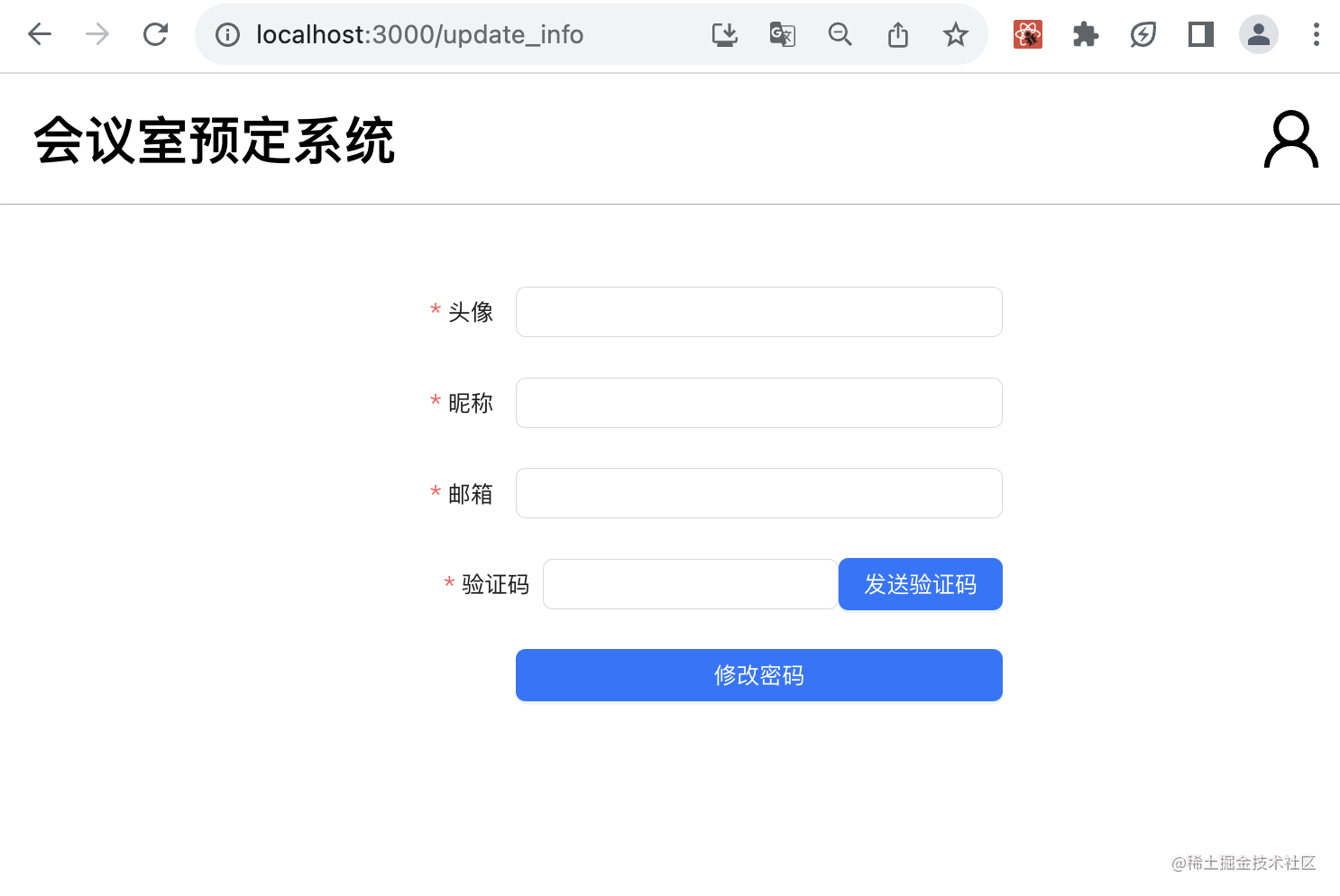Open the React DevTools extension icon
1340x896 pixels.
1028,34
